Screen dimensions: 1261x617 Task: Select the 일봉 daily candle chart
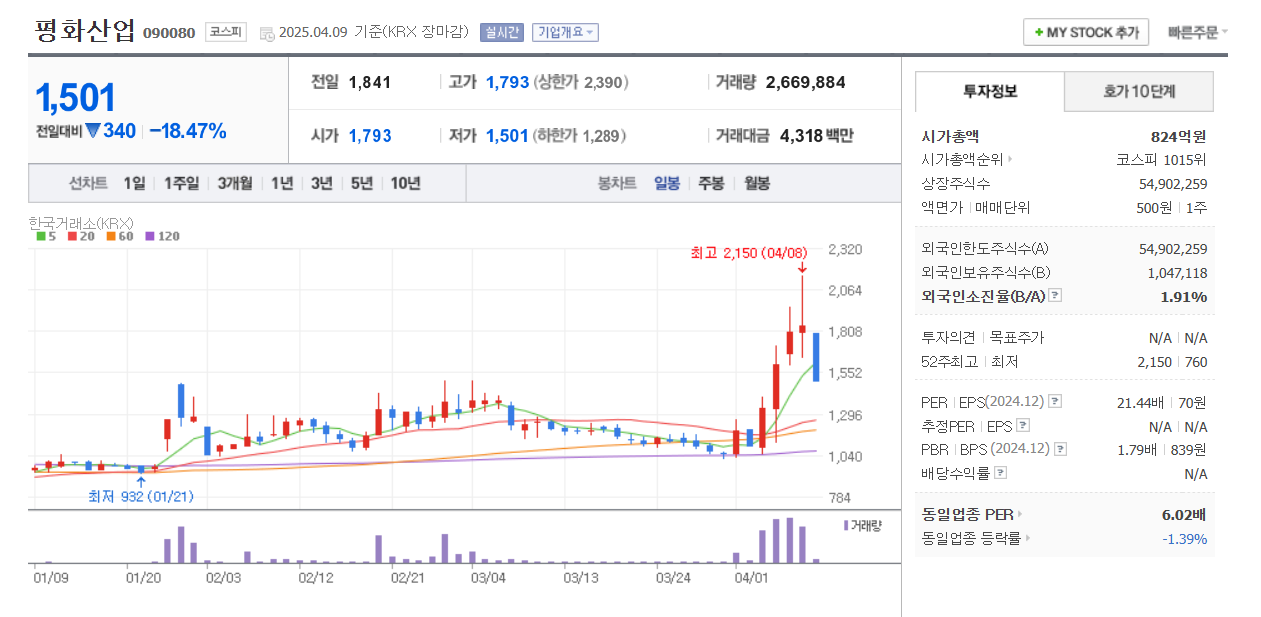click(x=667, y=183)
